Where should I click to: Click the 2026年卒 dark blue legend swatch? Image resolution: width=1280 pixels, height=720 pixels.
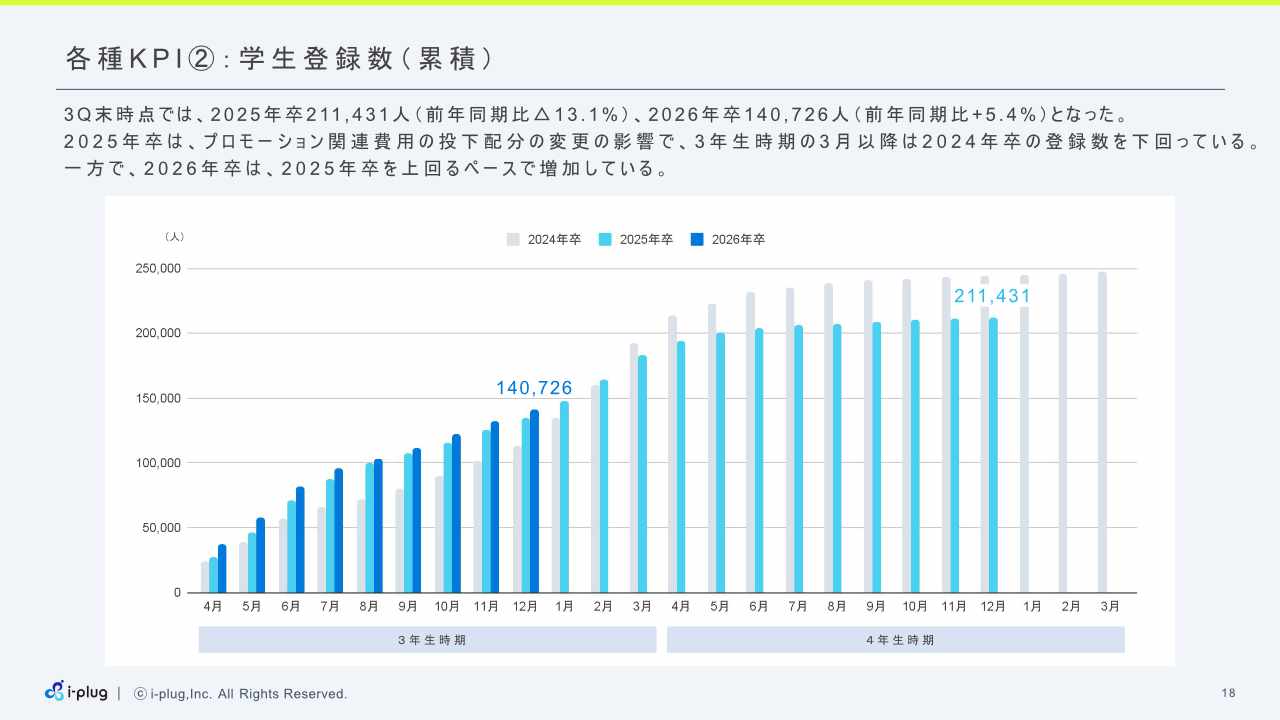pyautogui.click(x=697, y=240)
